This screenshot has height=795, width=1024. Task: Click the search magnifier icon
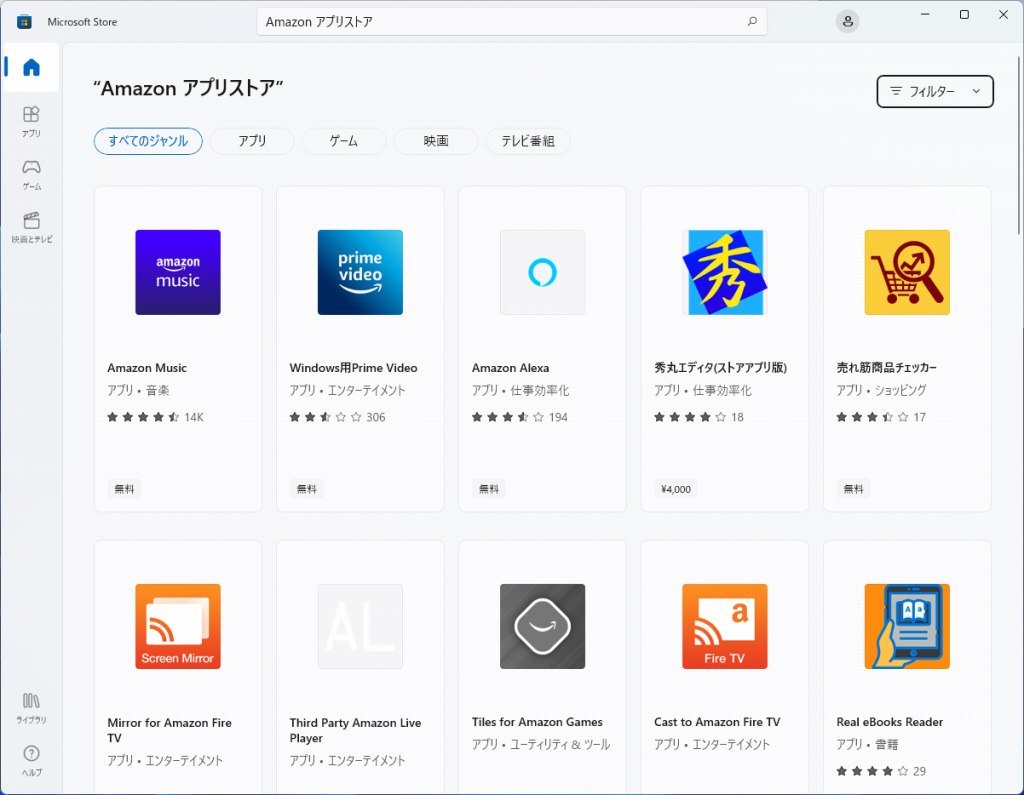(752, 22)
